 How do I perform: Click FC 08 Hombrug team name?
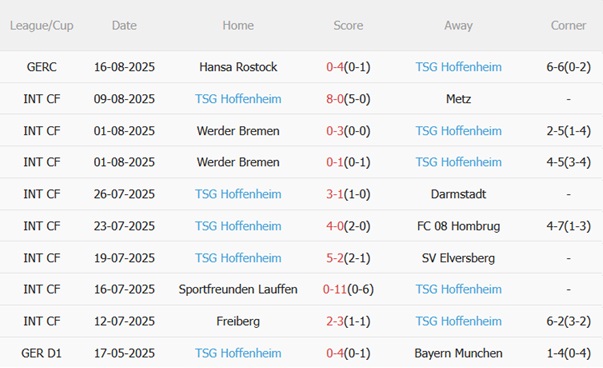pyautogui.click(x=458, y=226)
